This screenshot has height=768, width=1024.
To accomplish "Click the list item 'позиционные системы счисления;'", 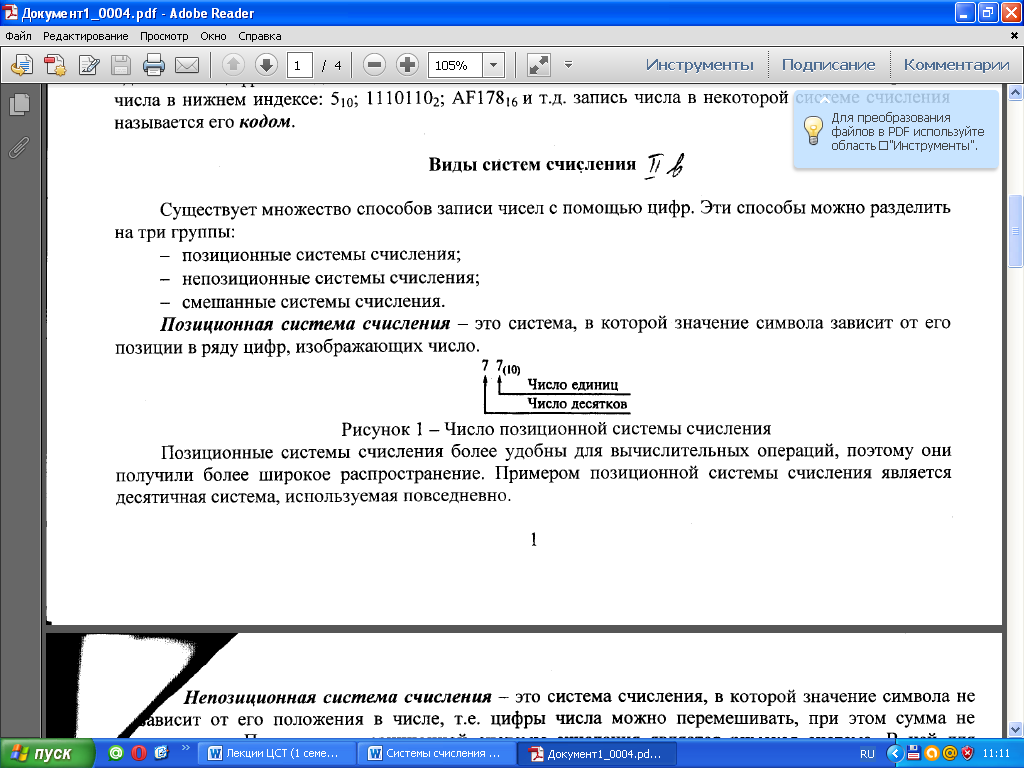I will click(x=321, y=254).
